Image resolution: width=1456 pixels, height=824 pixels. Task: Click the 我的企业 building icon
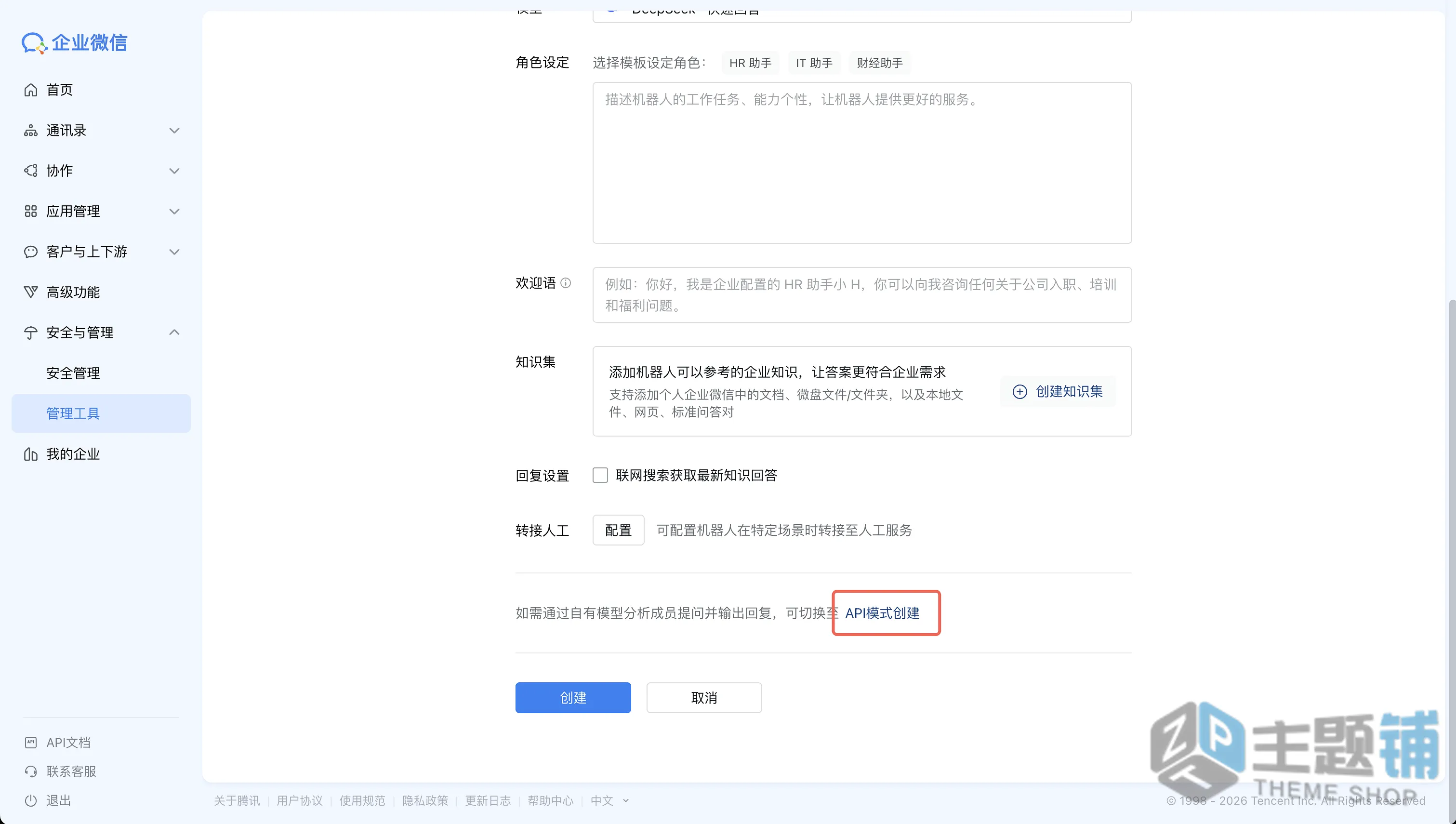[30, 454]
